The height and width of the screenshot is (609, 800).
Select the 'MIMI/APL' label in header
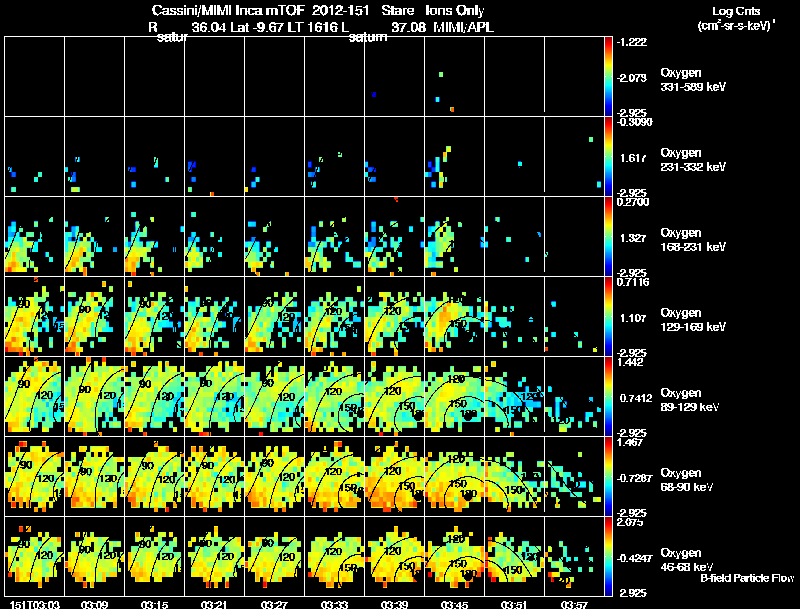point(463,27)
